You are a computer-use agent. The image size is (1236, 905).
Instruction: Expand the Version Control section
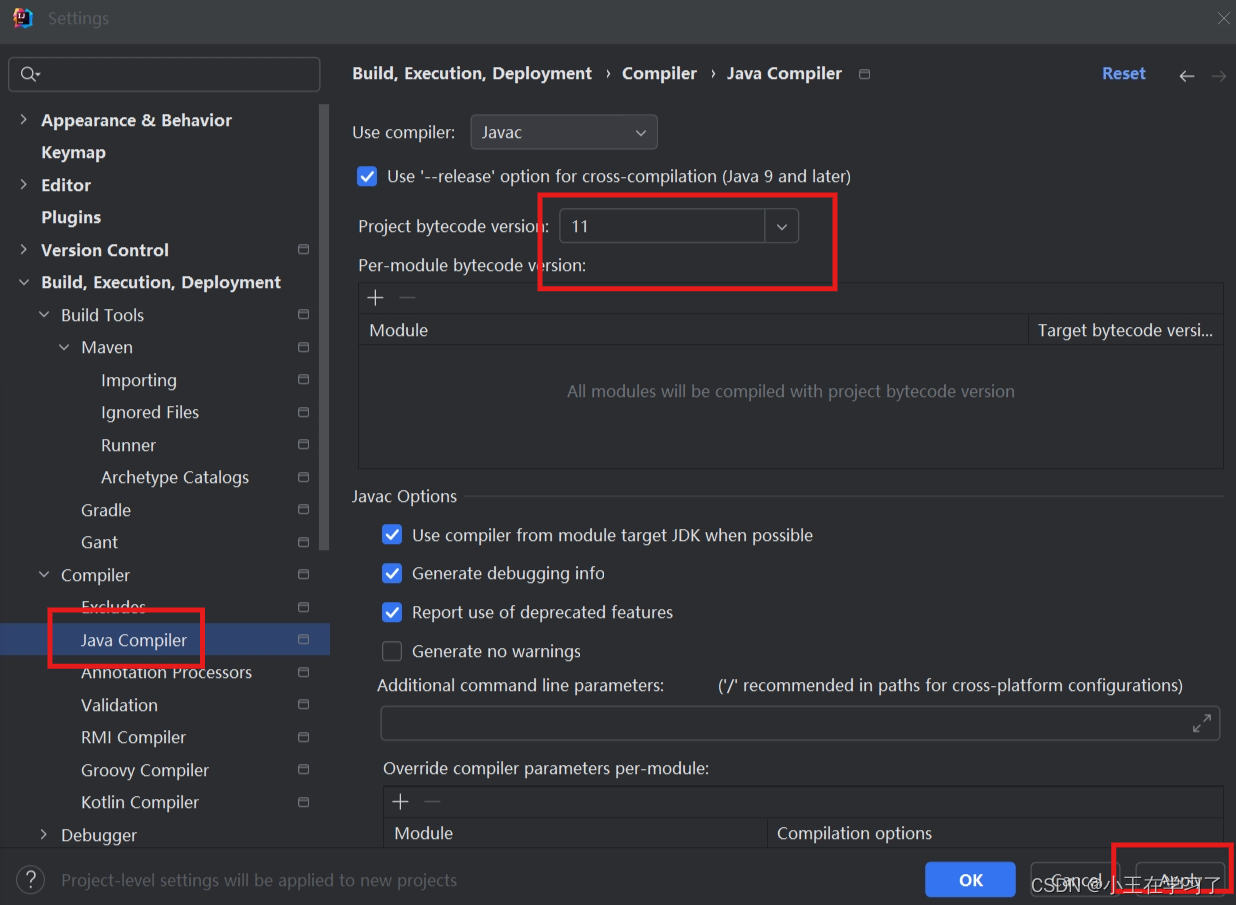point(24,250)
